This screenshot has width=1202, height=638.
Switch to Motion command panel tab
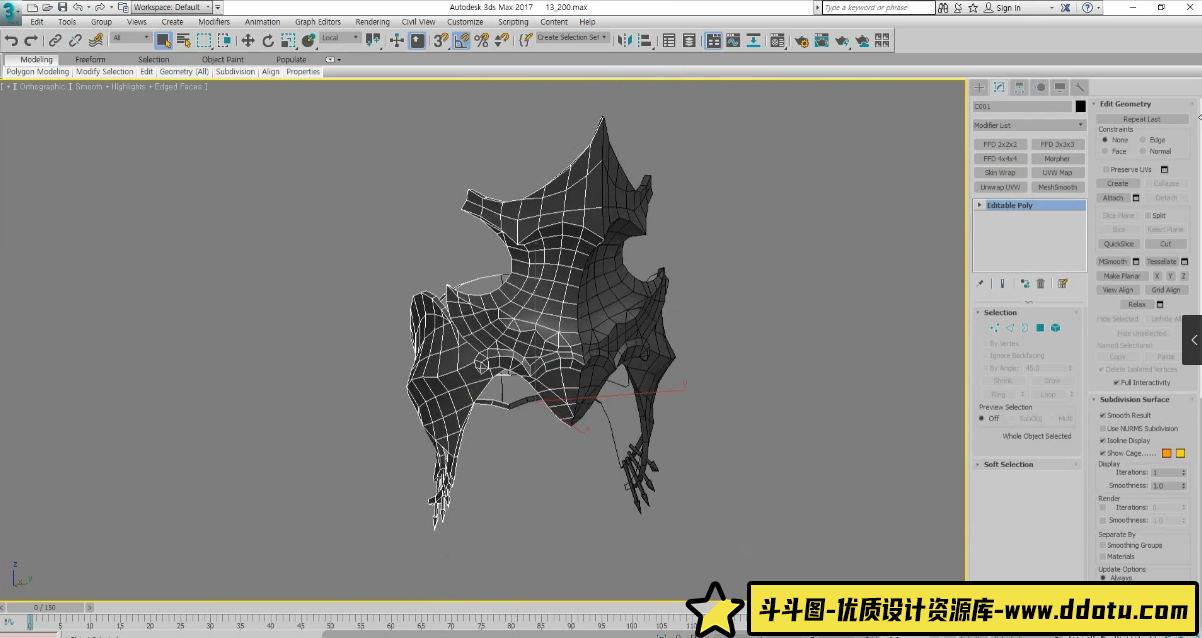point(1039,87)
